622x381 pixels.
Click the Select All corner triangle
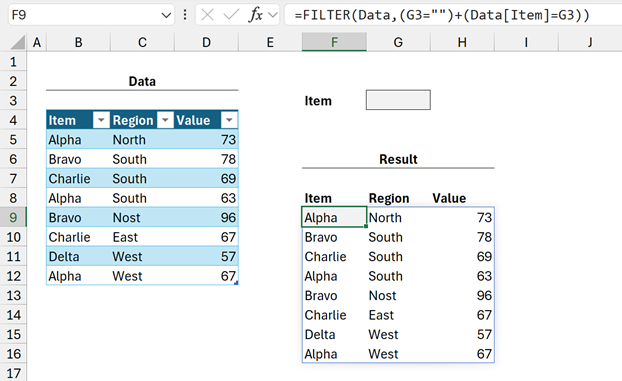[x=18, y=42]
